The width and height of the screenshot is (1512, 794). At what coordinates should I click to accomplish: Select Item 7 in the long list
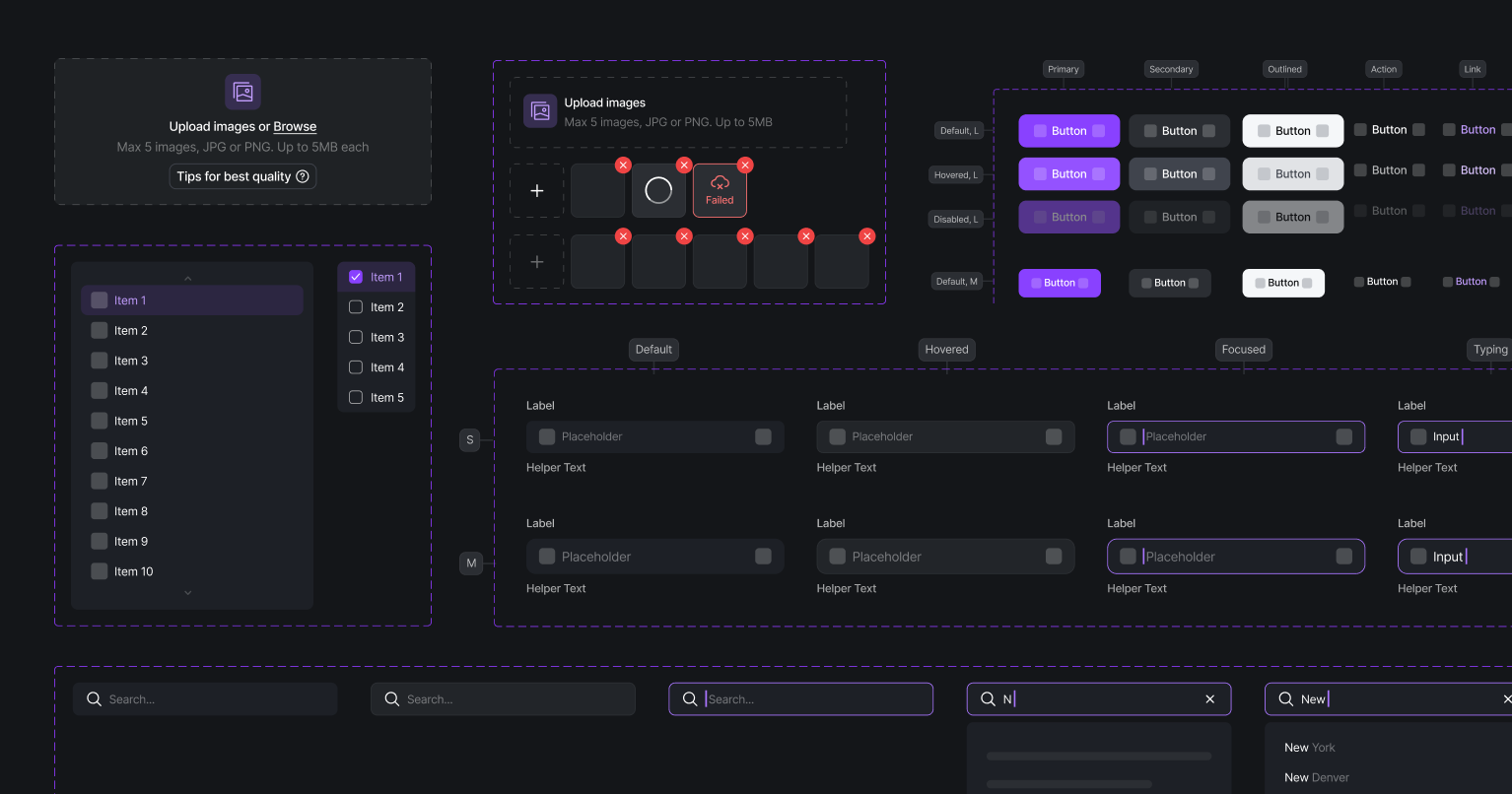[x=192, y=481]
